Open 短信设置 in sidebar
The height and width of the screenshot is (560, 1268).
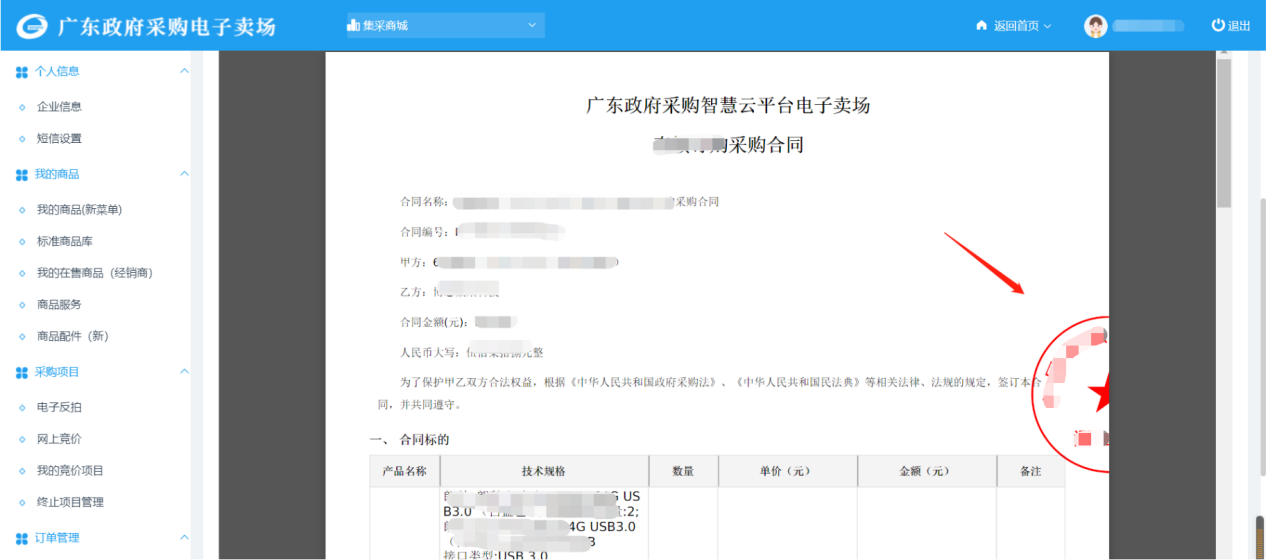[x=59, y=138]
